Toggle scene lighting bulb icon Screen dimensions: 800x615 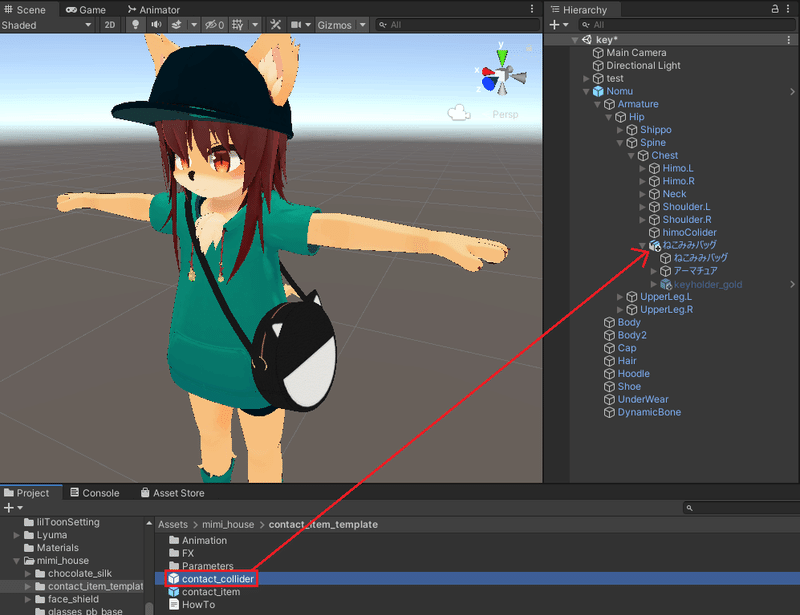[135, 24]
